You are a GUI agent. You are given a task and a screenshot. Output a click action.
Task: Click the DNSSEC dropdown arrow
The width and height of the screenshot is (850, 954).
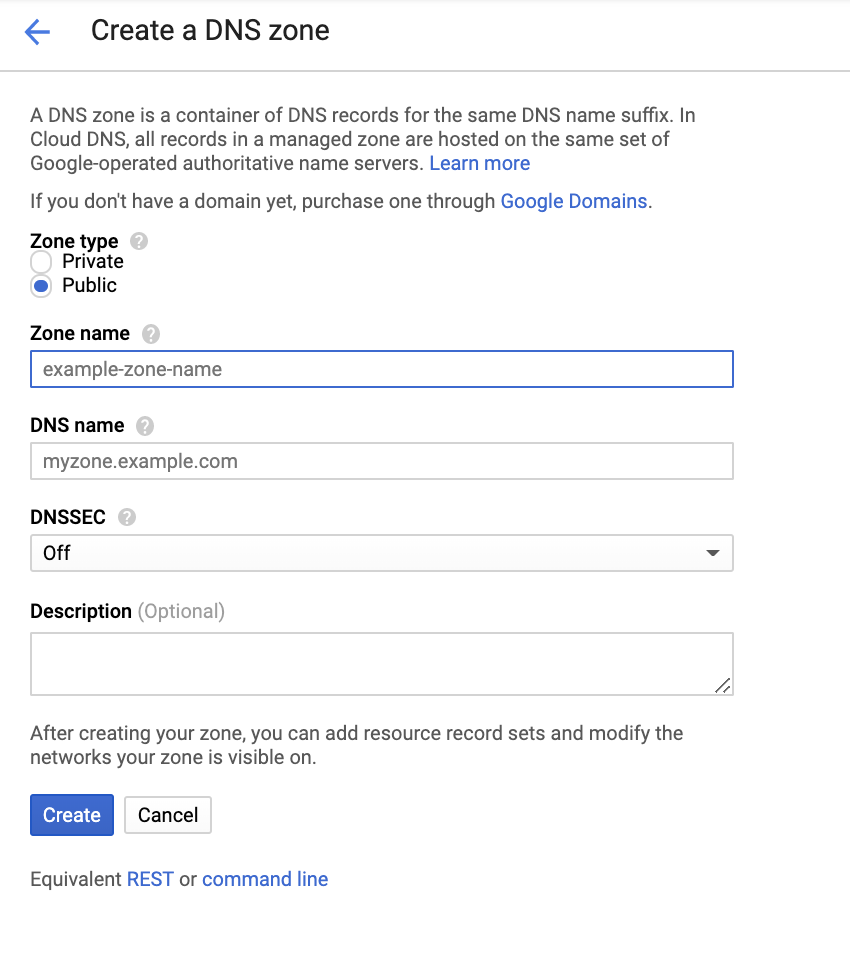pos(712,553)
